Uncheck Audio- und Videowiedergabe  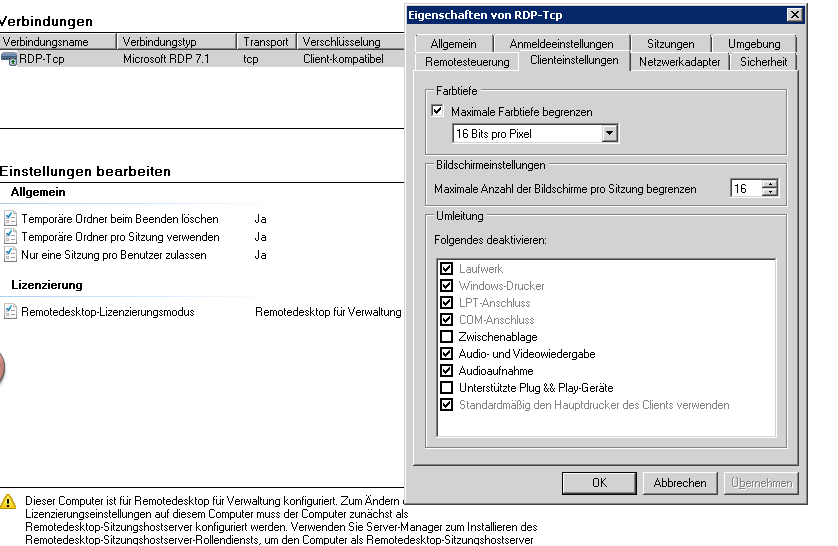click(446, 354)
